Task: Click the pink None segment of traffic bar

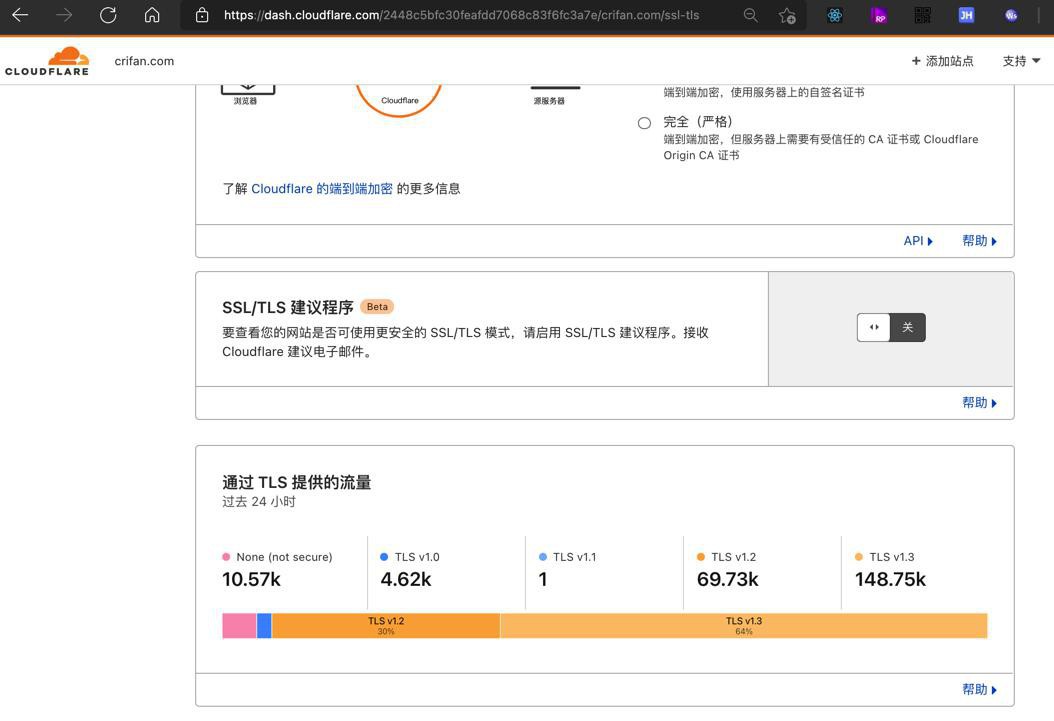Action: [x=239, y=626]
